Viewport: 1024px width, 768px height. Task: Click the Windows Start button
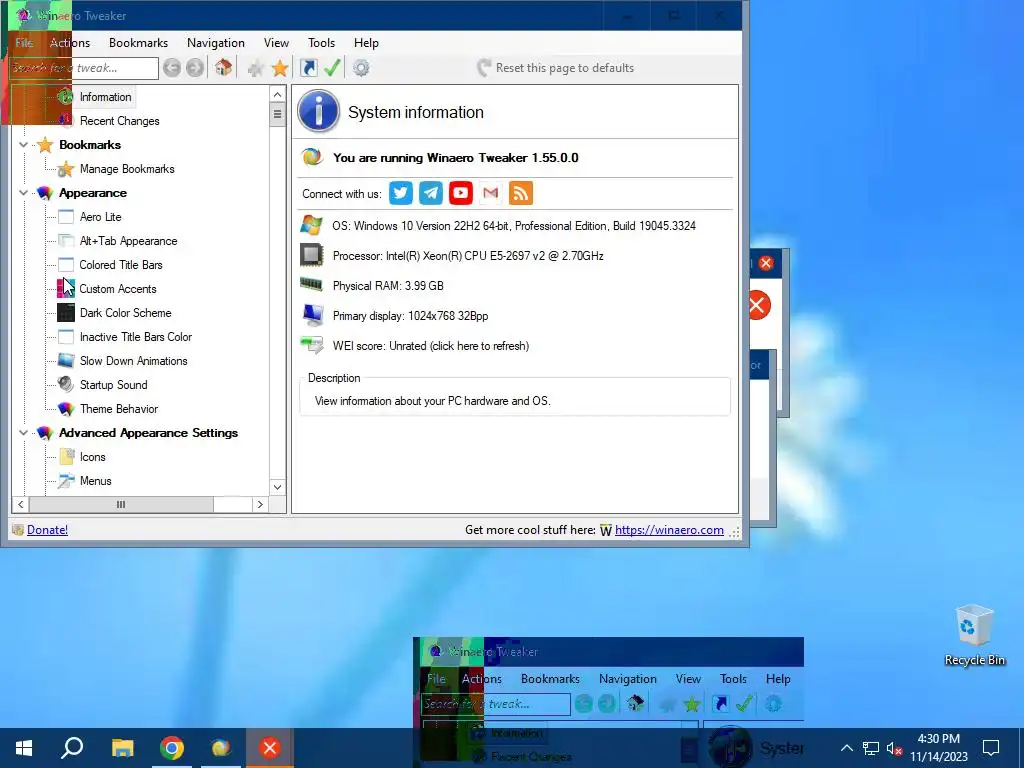(24, 748)
